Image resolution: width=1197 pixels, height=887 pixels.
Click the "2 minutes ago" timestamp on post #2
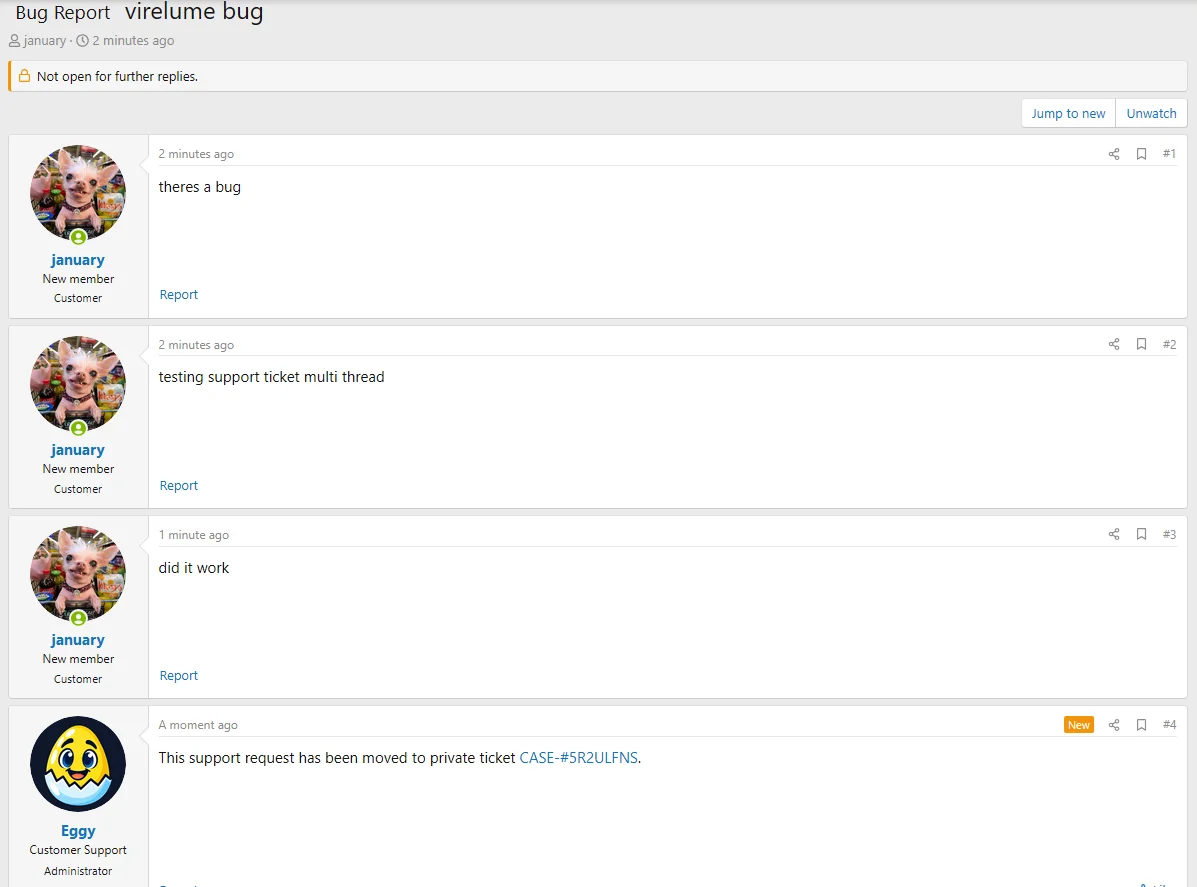click(196, 345)
